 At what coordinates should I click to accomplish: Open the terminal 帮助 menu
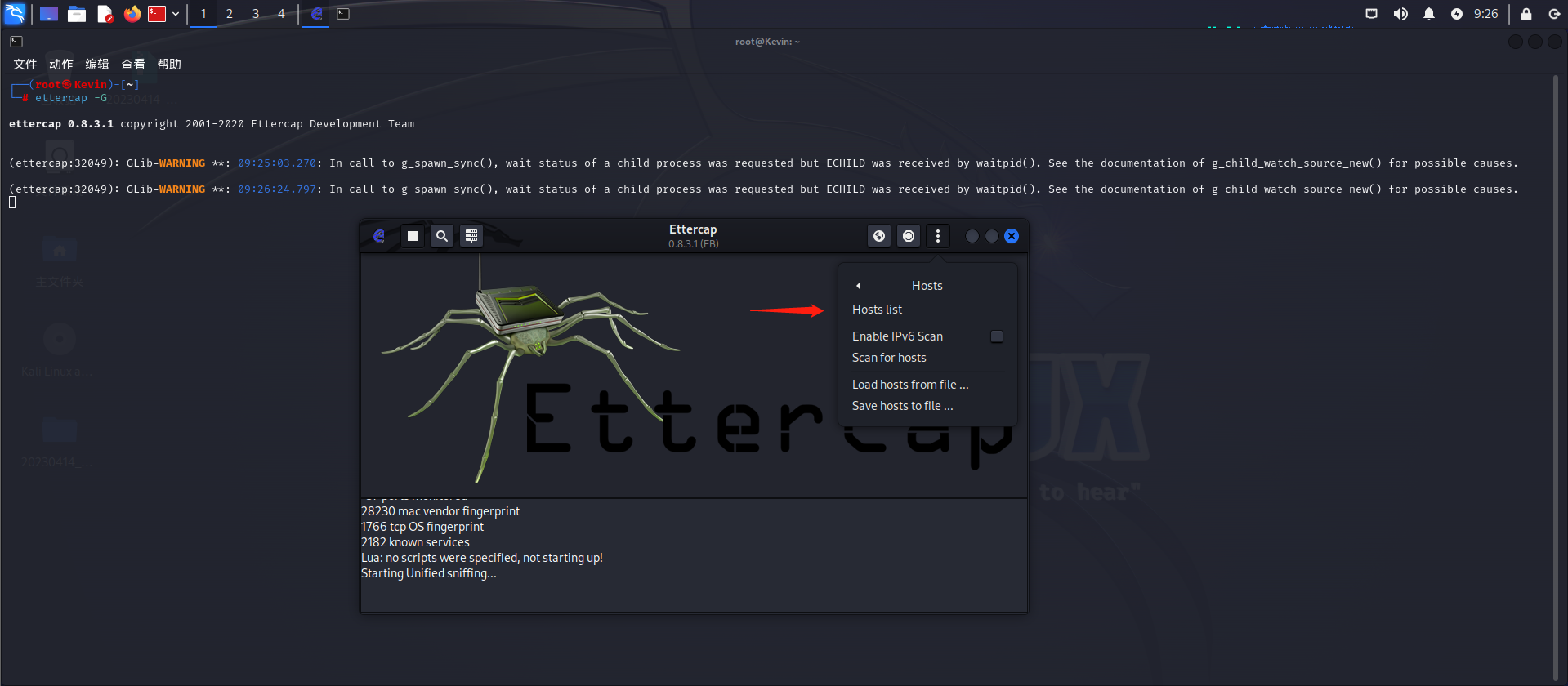click(169, 65)
